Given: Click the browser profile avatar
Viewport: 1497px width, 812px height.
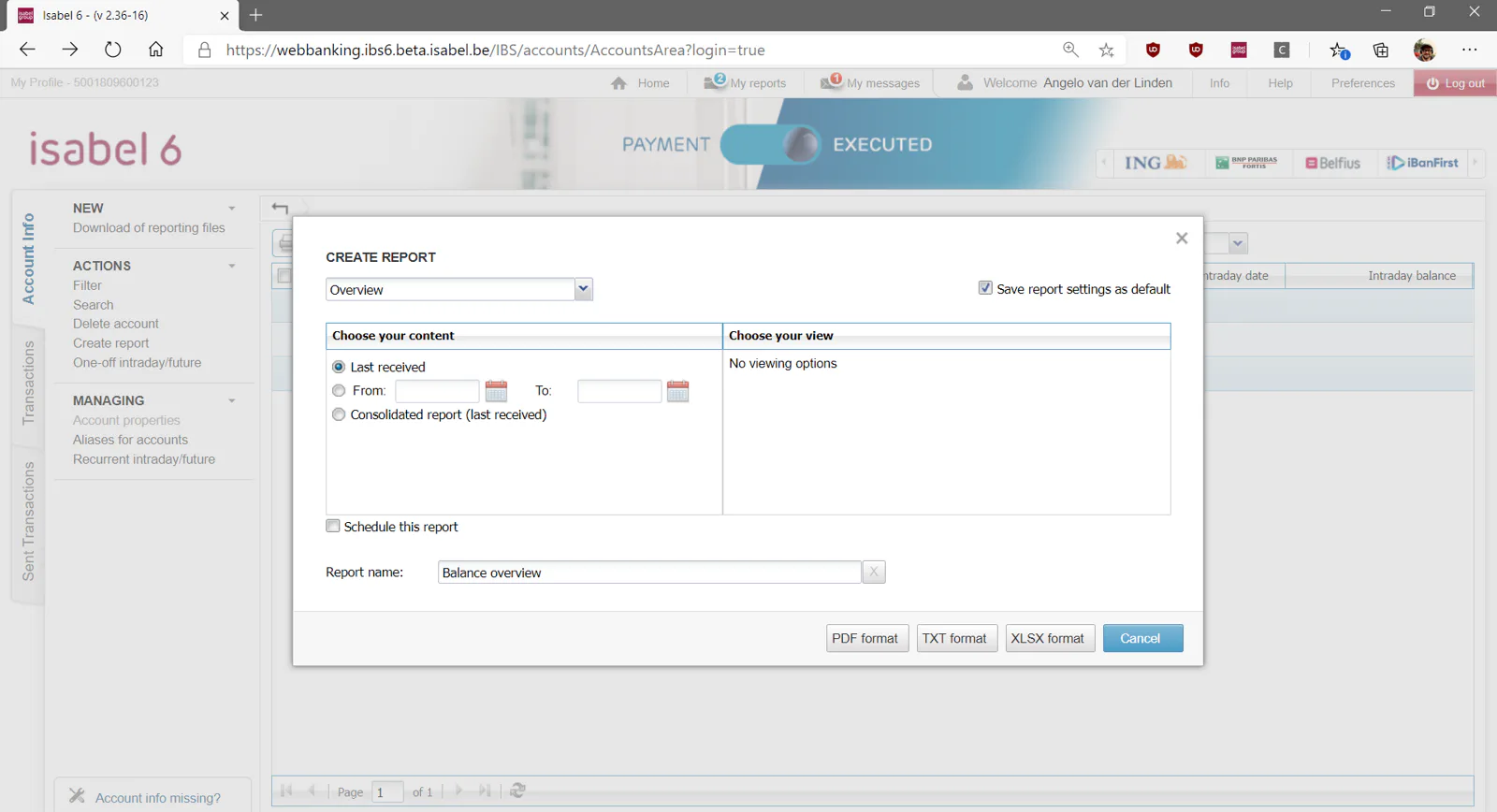Looking at the screenshot, I should (1424, 50).
